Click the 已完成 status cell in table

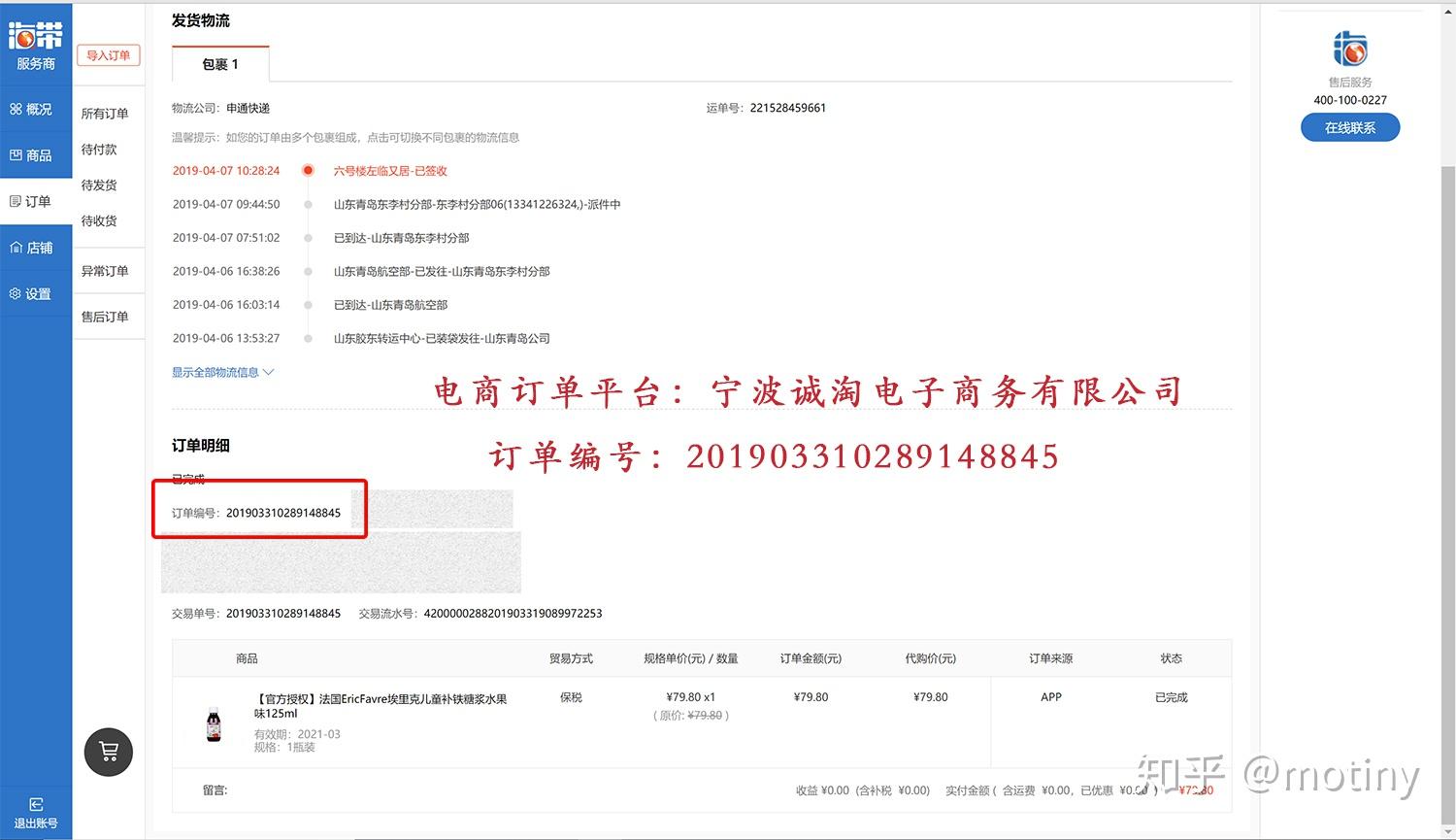(1172, 697)
